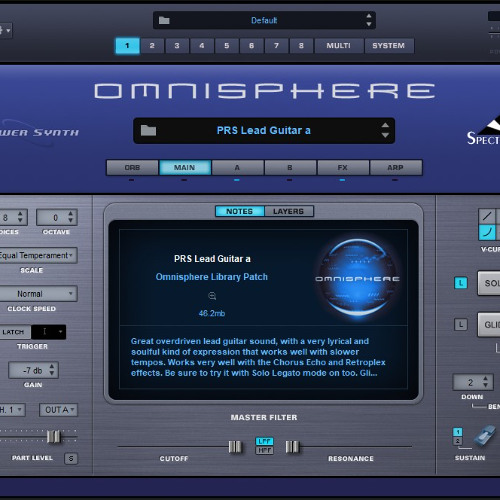Open the PRS Lead Guitar patch folder icon
The height and width of the screenshot is (500, 500).
[148, 130]
